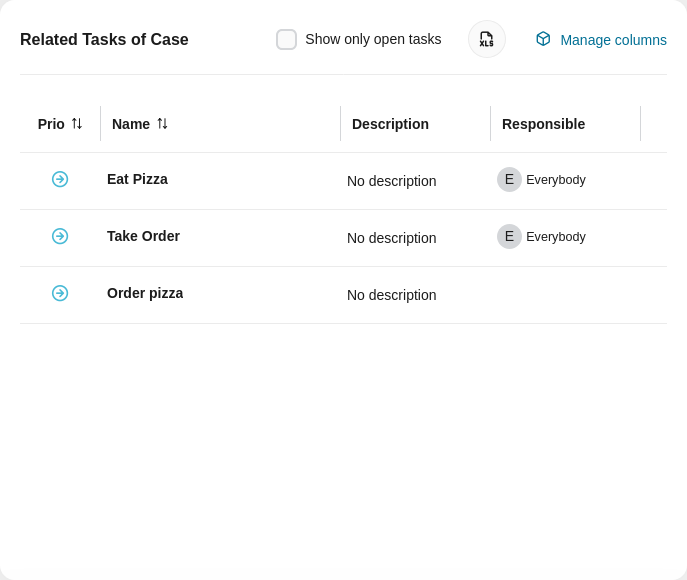
Task: Click Related Tasks of Case heading
Action: pyautogui.click(x=104, y=39)
